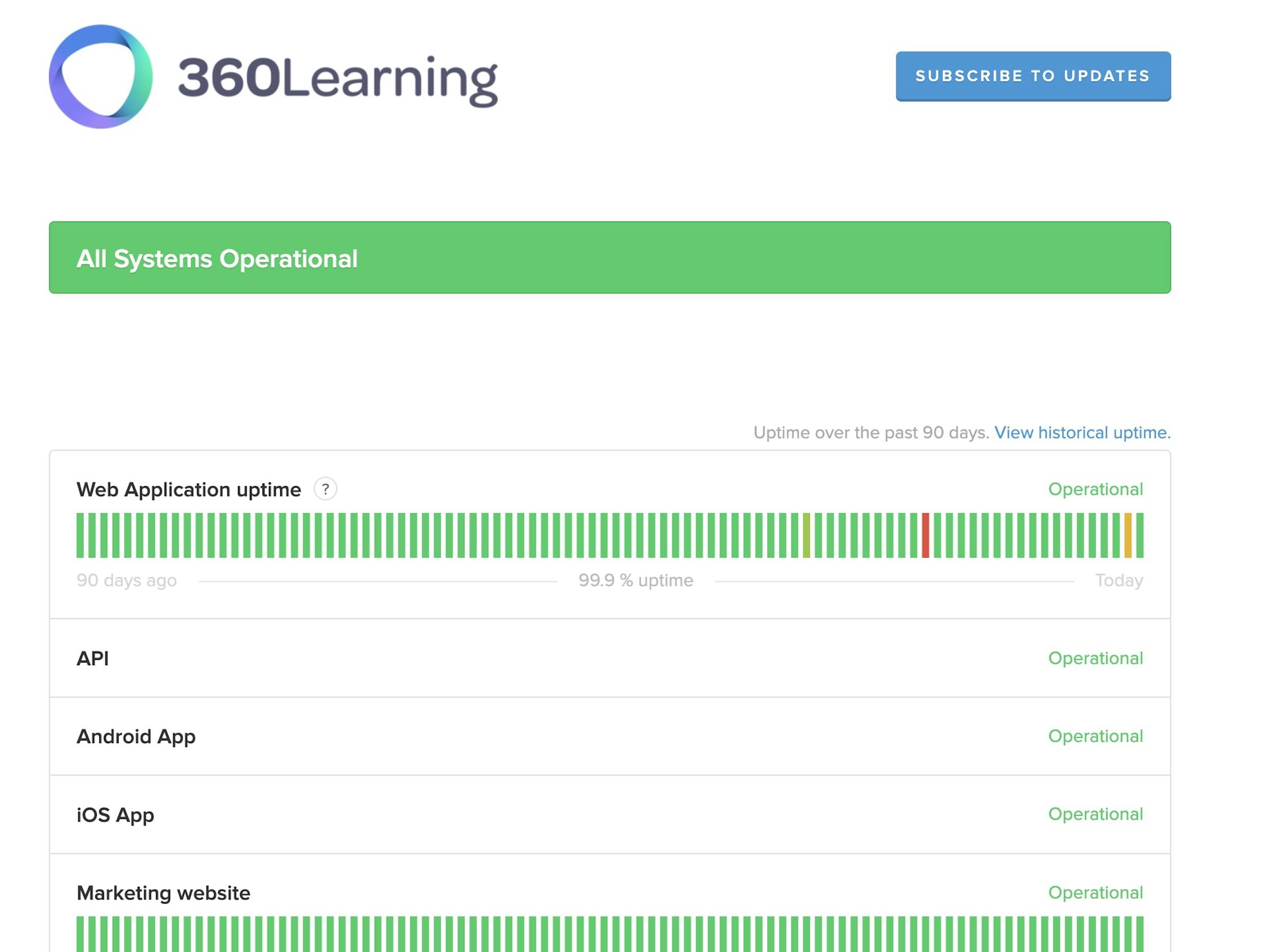Screen dimensions: 1269x952
Task: Click the 99.9 % uptime text
Action: click(x=636, y=580)
